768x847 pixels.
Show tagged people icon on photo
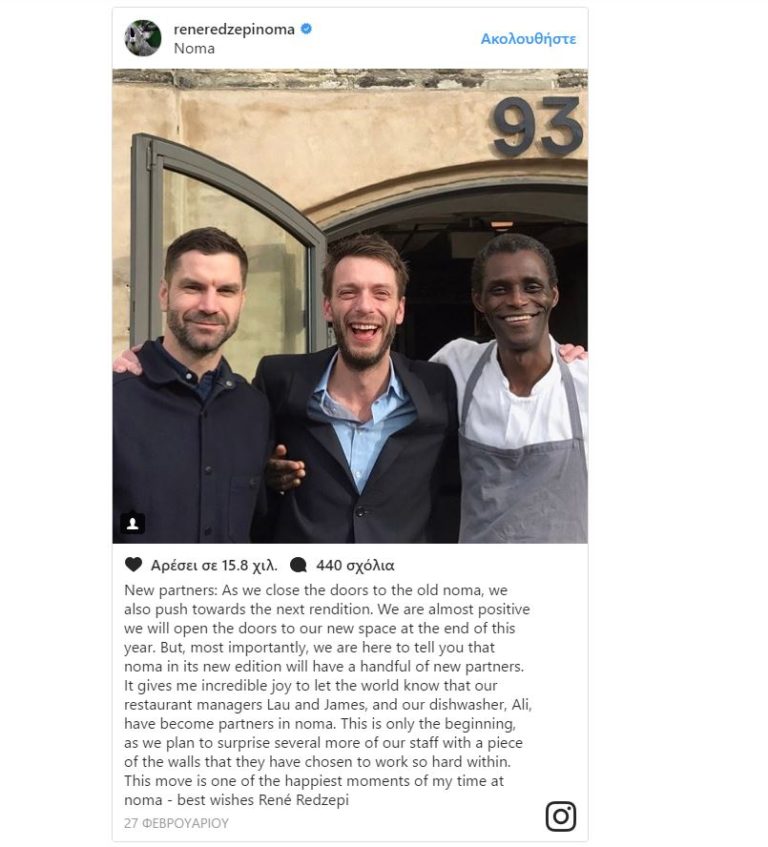[132, 523]
